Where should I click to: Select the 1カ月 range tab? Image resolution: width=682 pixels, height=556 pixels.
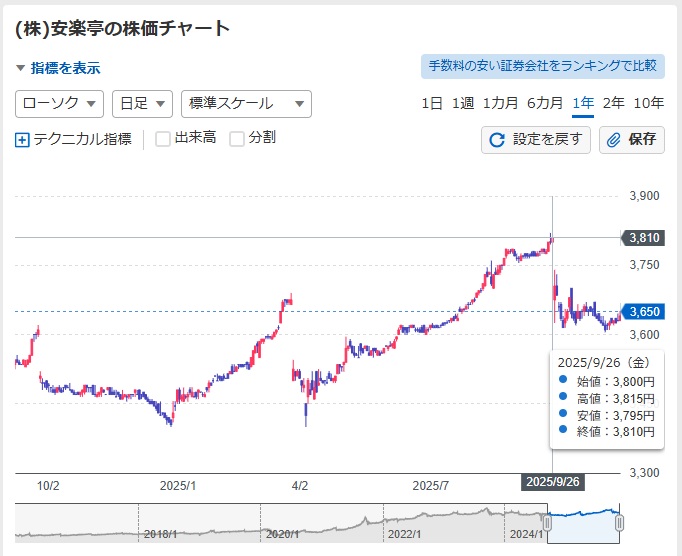(500, 104)
